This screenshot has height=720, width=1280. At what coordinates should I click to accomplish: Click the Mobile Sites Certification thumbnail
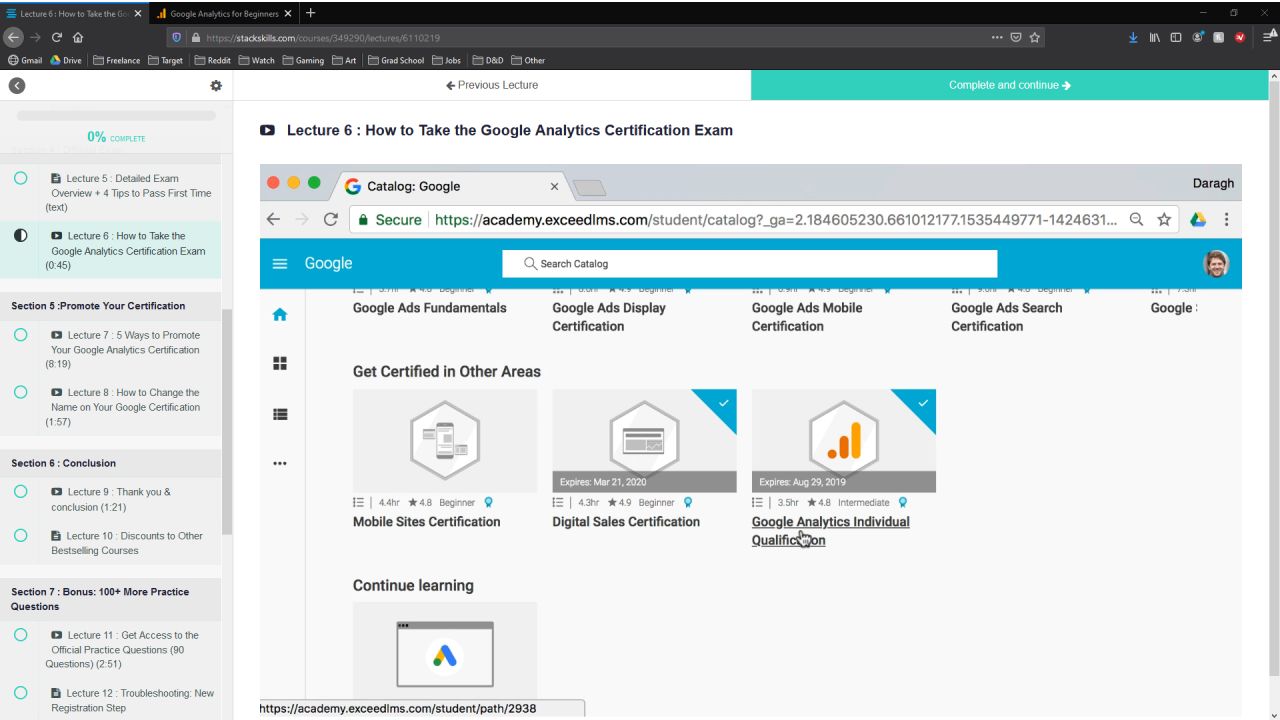(x=445, y=440)
